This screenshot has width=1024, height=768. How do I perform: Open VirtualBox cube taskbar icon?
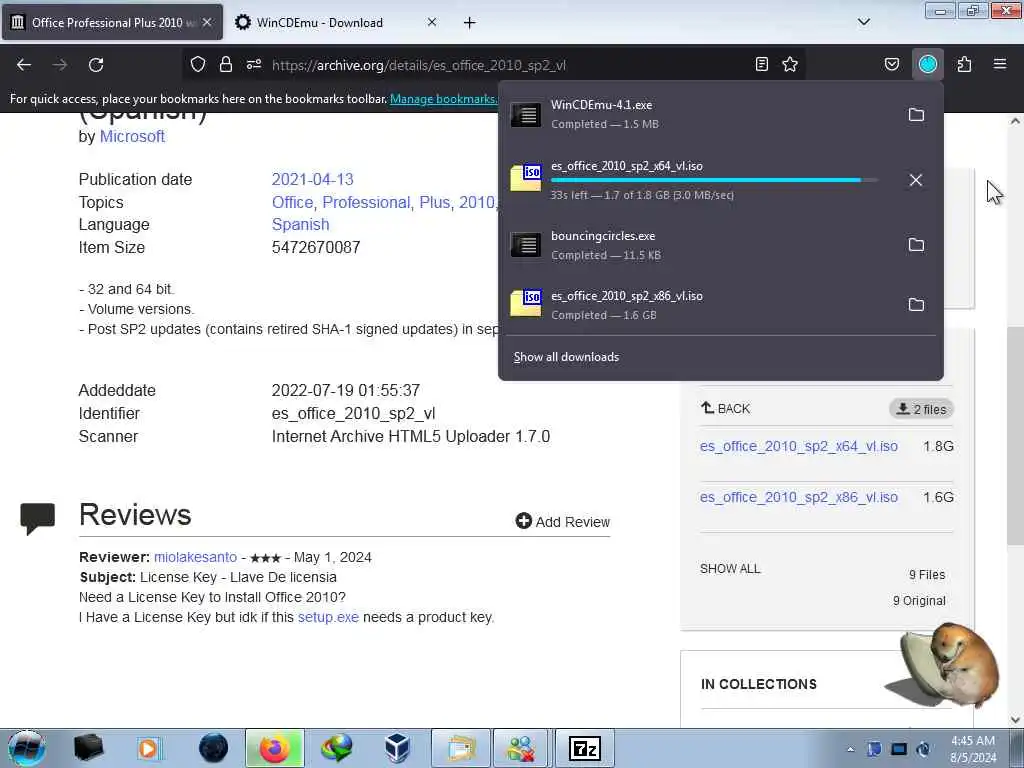(x=396, y=748)
